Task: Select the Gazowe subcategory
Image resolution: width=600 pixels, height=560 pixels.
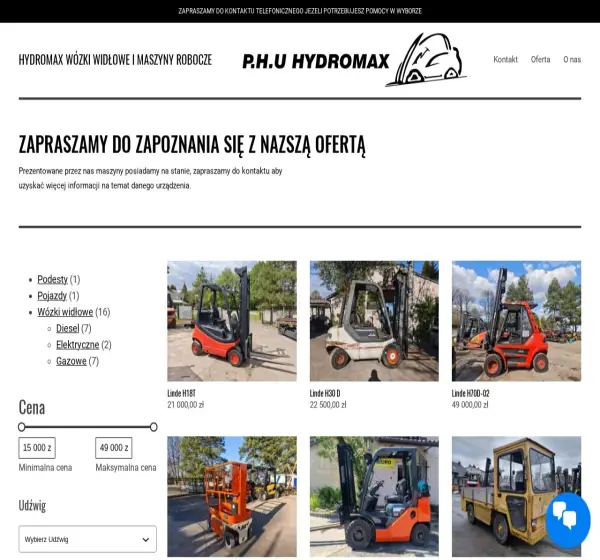Action: [x=71, y=361]
